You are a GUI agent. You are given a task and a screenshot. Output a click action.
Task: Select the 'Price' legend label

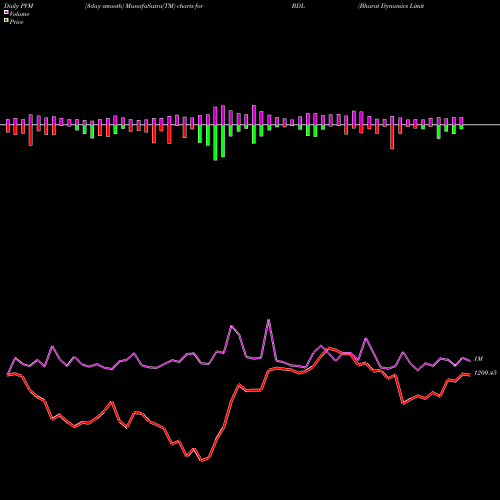[16, 22]
